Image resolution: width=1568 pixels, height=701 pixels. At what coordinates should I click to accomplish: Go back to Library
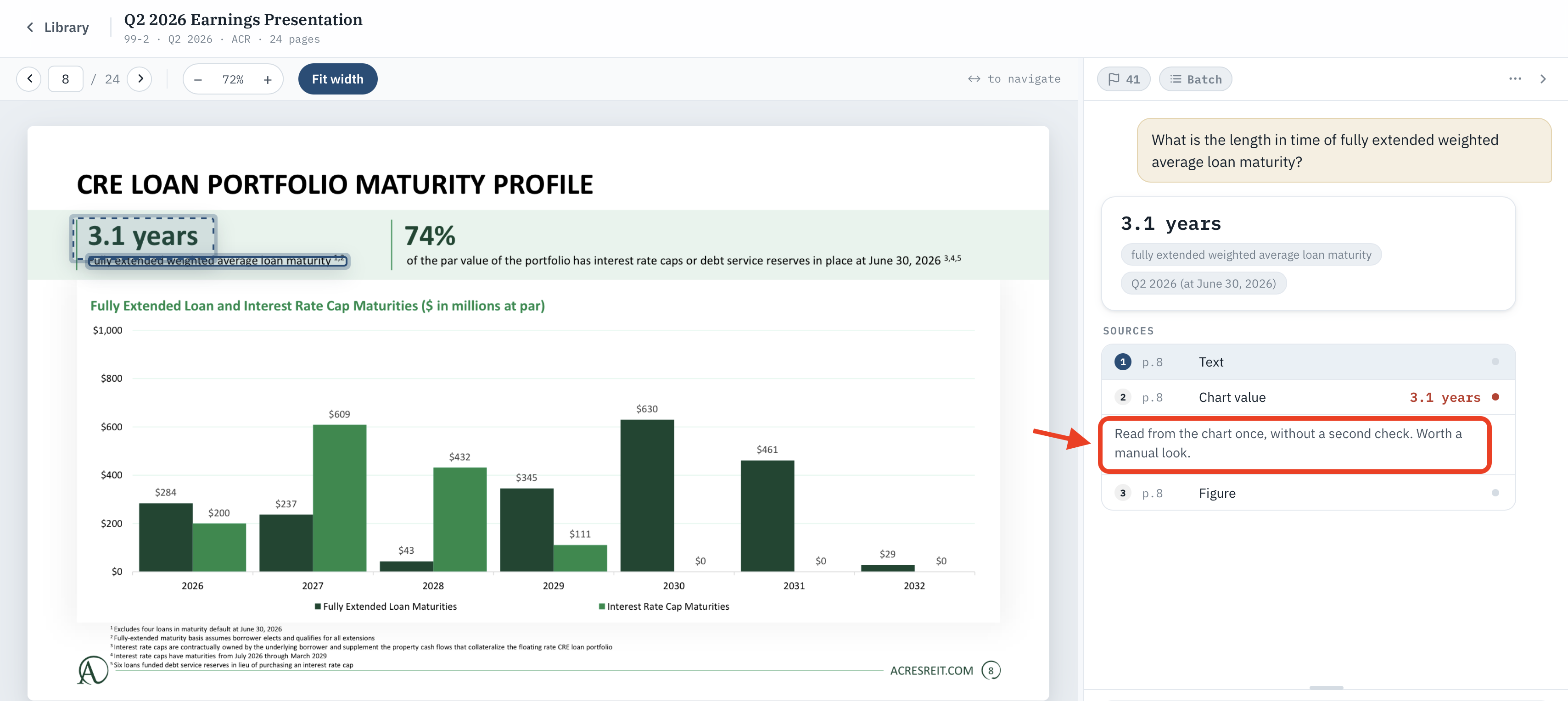click(x=57, y=28)
